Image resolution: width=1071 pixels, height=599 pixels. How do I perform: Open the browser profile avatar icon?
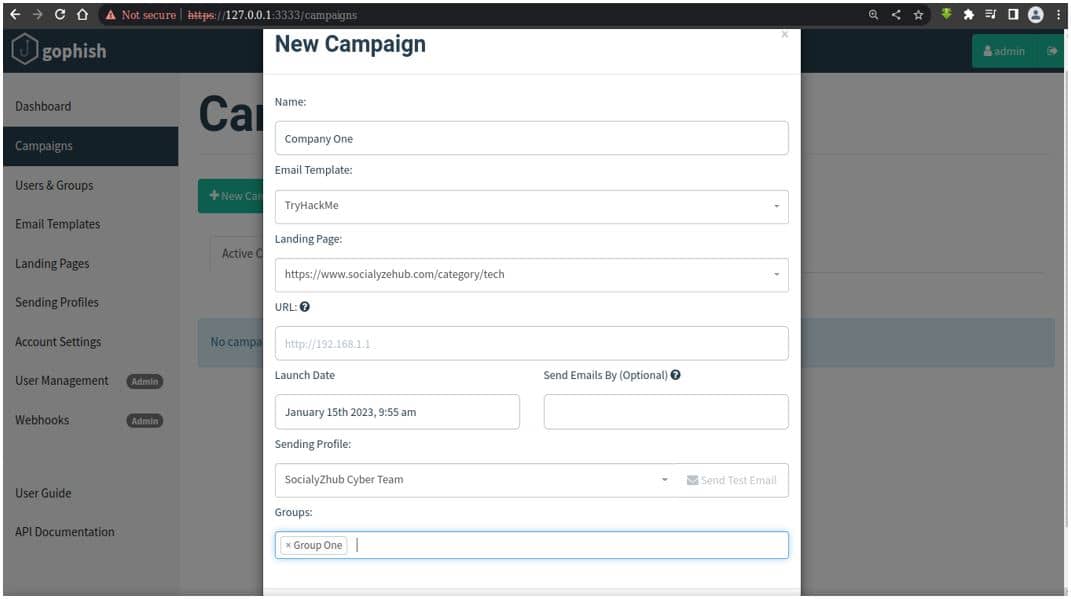[1035, 14]
